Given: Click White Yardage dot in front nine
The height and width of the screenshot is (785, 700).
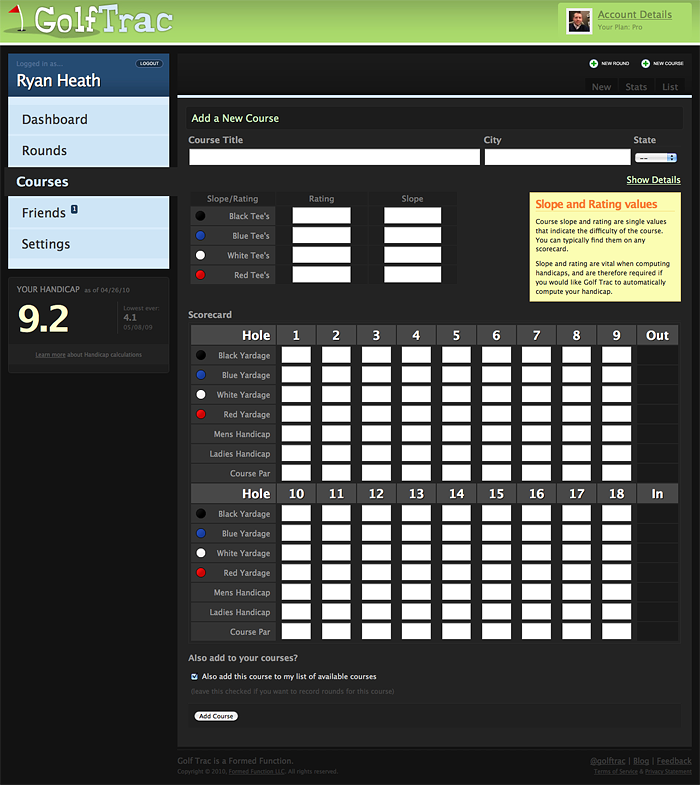Looking at the screenshot, I should [201, 395].
